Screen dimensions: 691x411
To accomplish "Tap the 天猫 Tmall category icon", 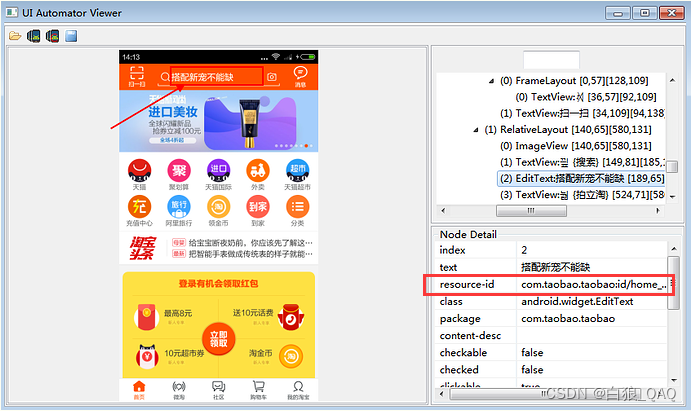I will [139, 170].
